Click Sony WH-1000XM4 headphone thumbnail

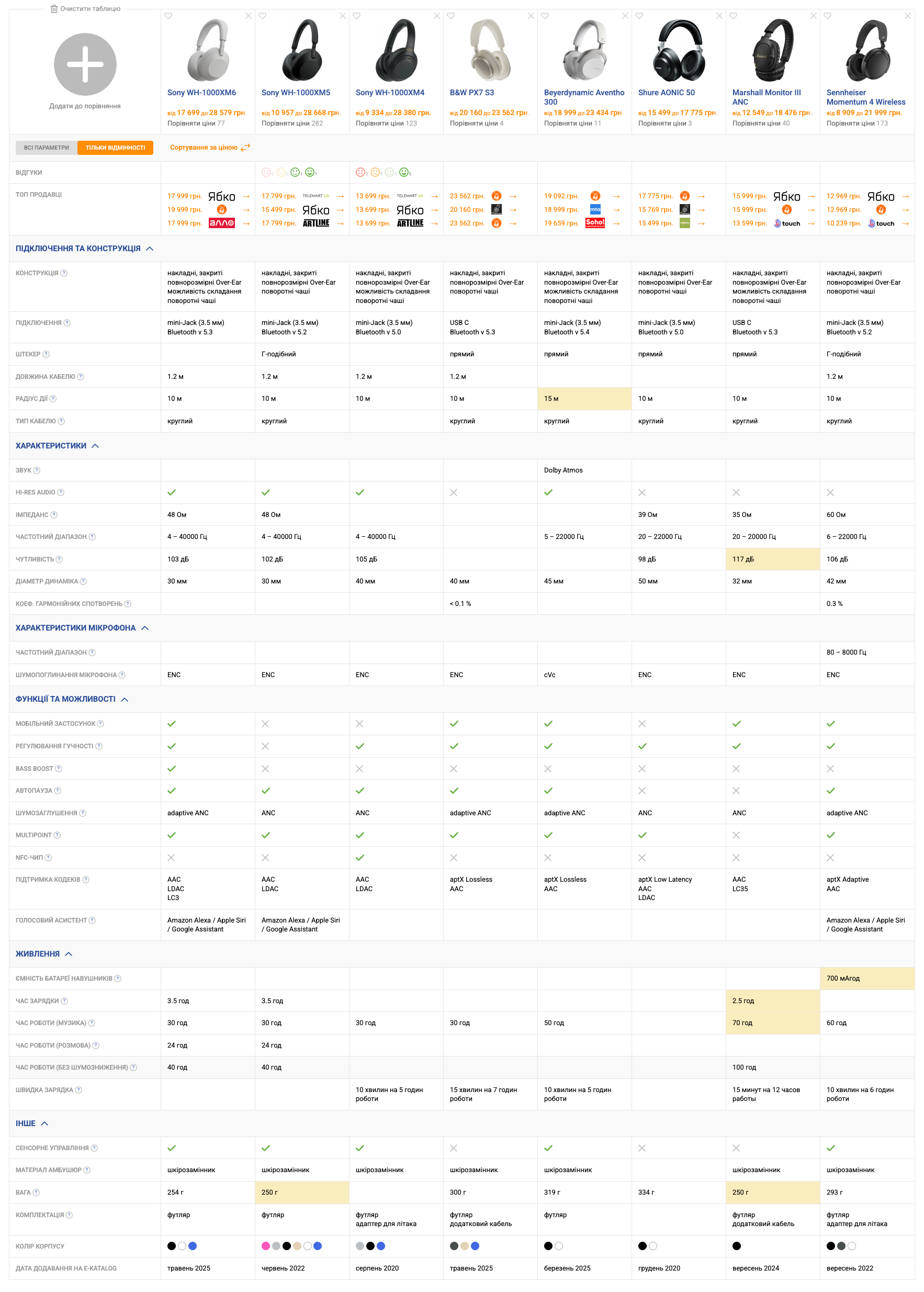[x=396, y=50]
